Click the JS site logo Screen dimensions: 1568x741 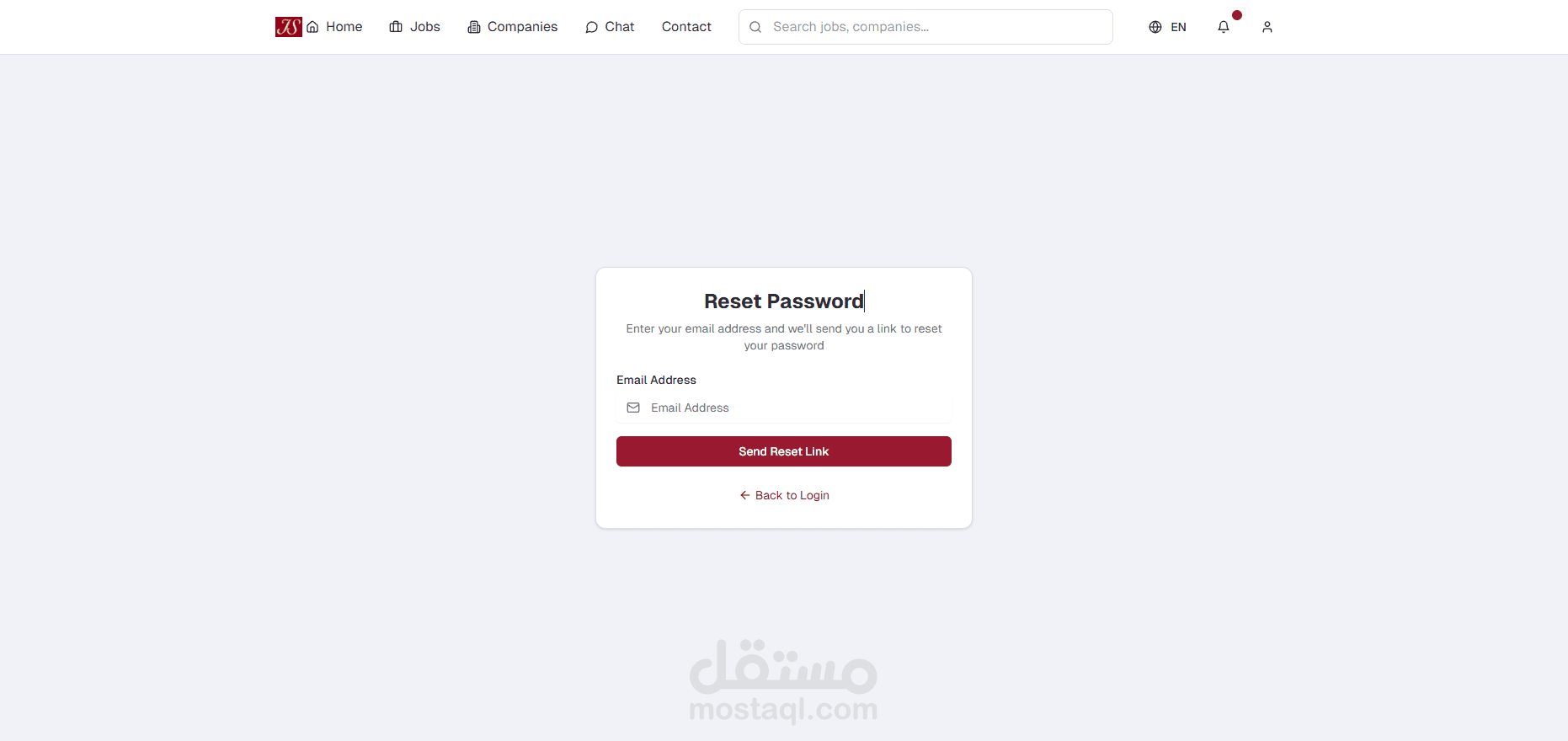tap(288, 27)
